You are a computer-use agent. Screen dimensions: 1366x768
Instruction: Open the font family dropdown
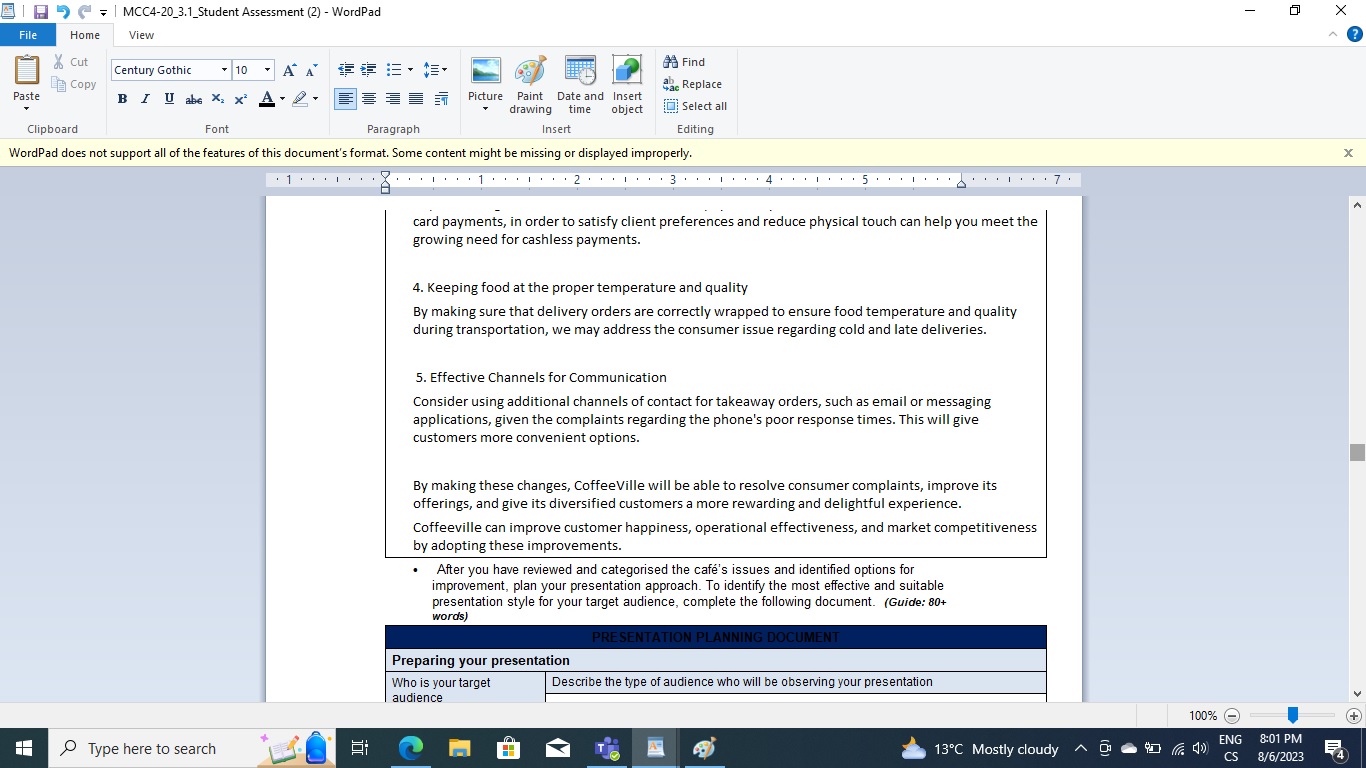[224, 70]
